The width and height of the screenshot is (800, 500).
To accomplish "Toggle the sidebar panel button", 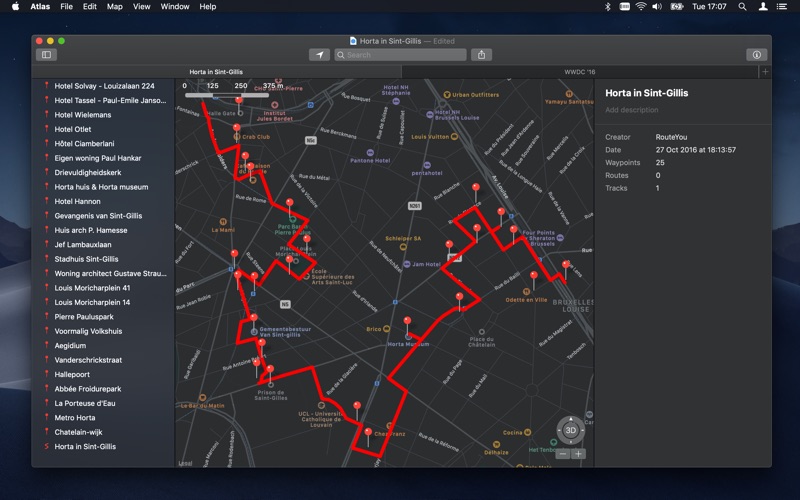I will (x=46, y=55).
